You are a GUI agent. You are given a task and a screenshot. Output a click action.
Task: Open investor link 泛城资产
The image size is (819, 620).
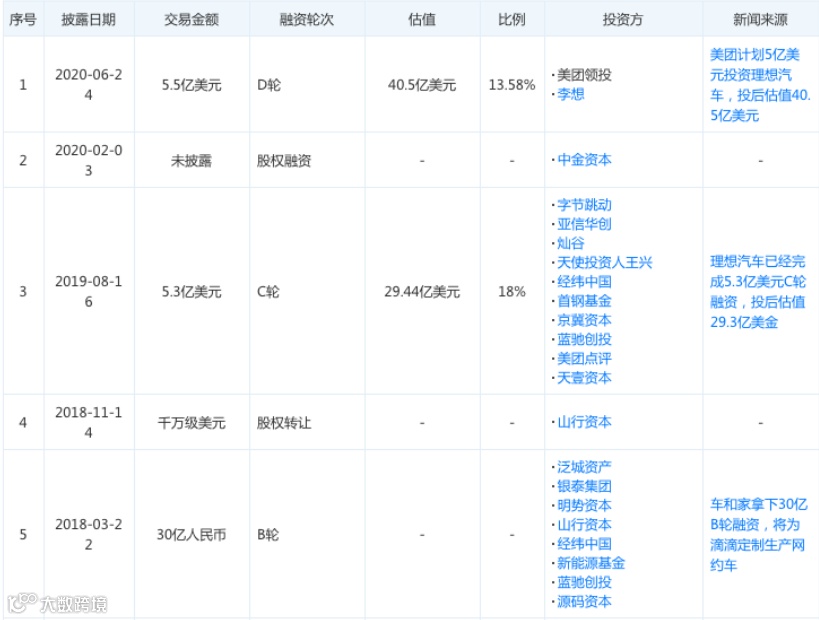[584, 467]
